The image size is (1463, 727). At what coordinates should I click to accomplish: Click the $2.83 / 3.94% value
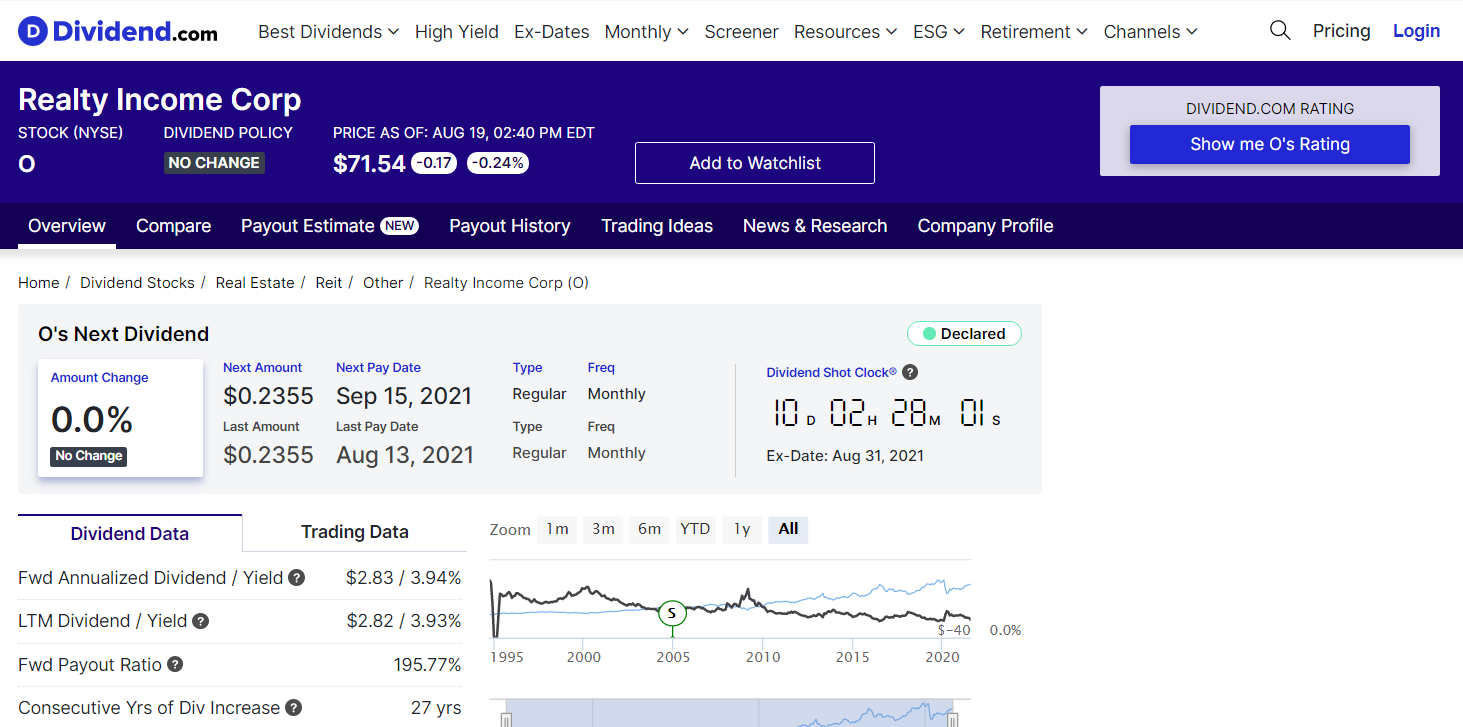click(403, 578)
